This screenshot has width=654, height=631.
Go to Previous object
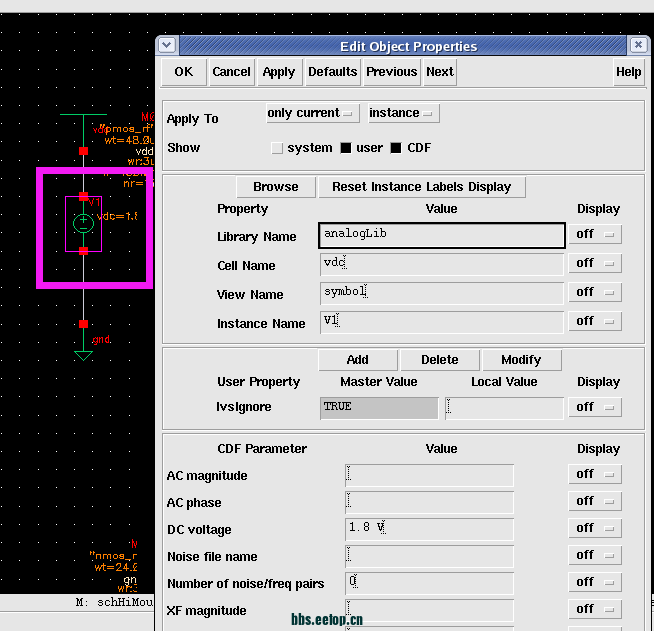pyautogui.click(x=392, y=72)
